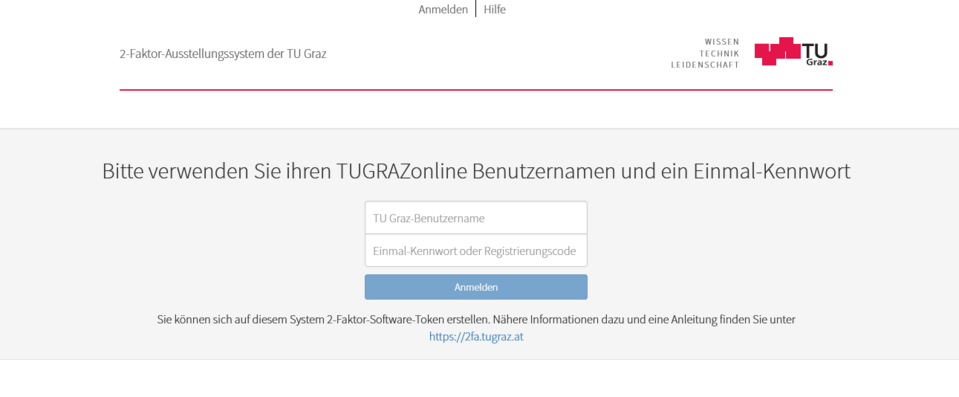Open the Hilfe page from top navigation
Viewport: 959px width, 397px height.
point(495,10)
